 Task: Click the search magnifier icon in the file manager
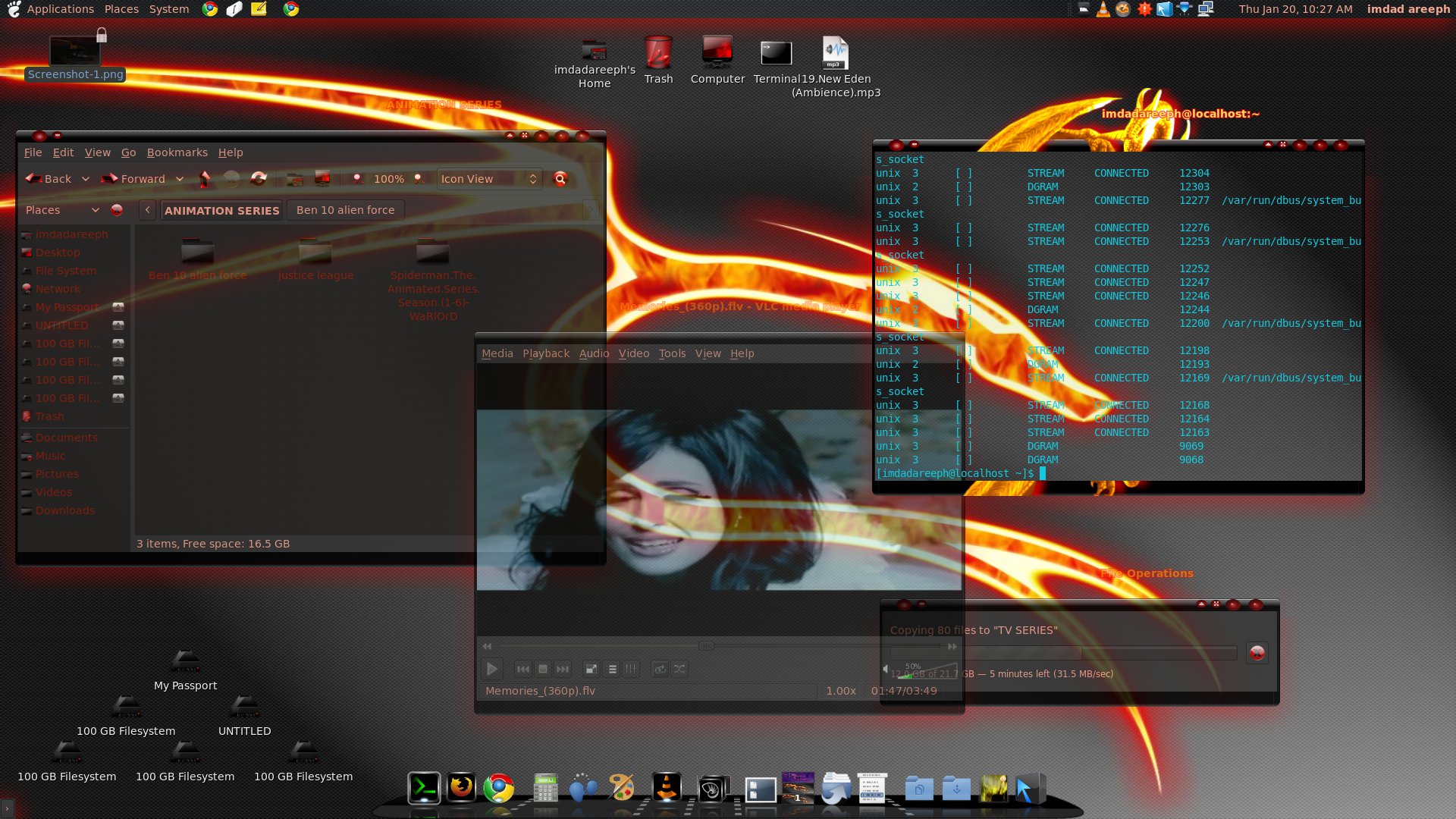point(560,179)
